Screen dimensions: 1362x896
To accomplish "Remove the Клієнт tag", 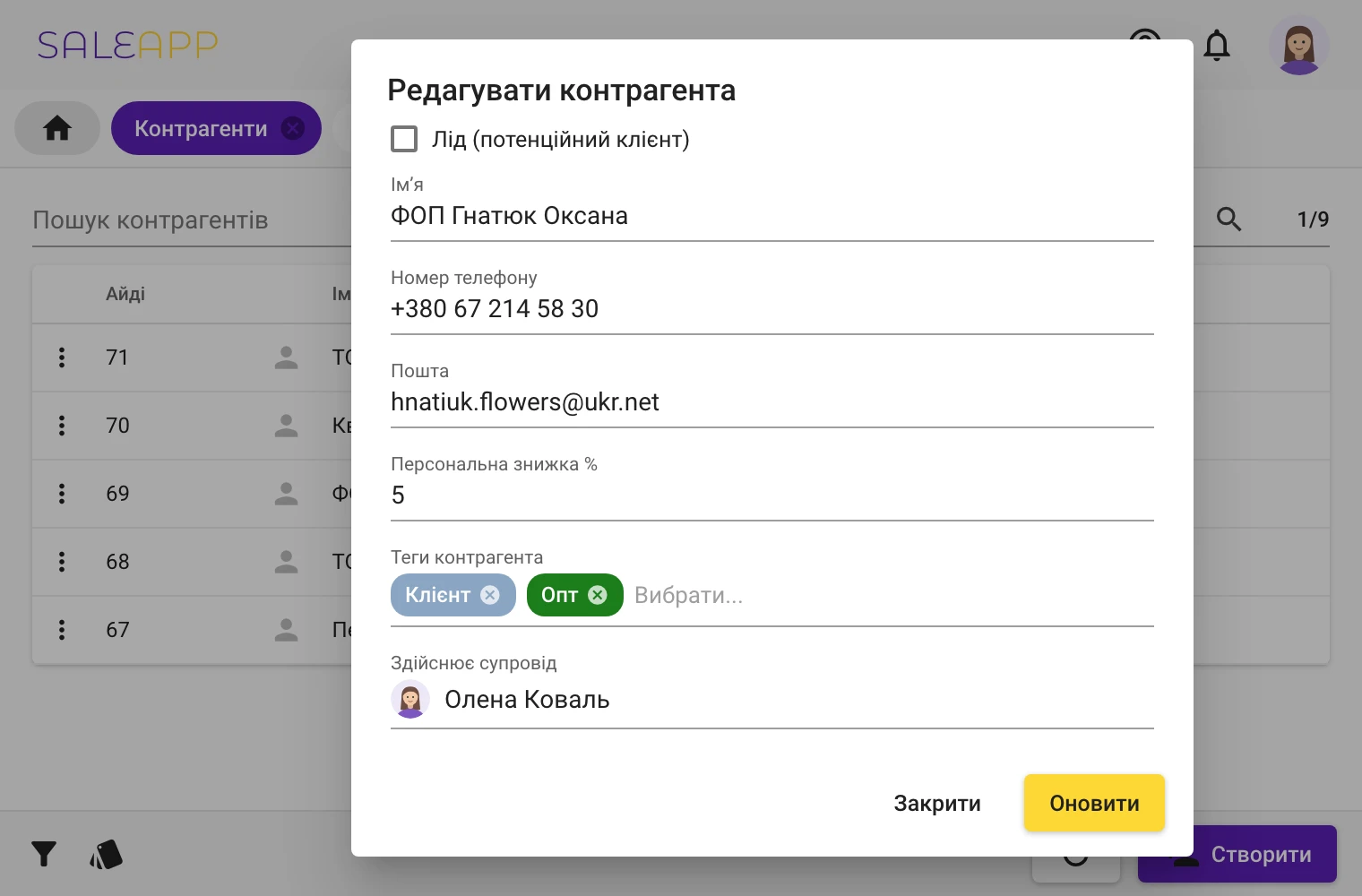I will tap(490, 595).
